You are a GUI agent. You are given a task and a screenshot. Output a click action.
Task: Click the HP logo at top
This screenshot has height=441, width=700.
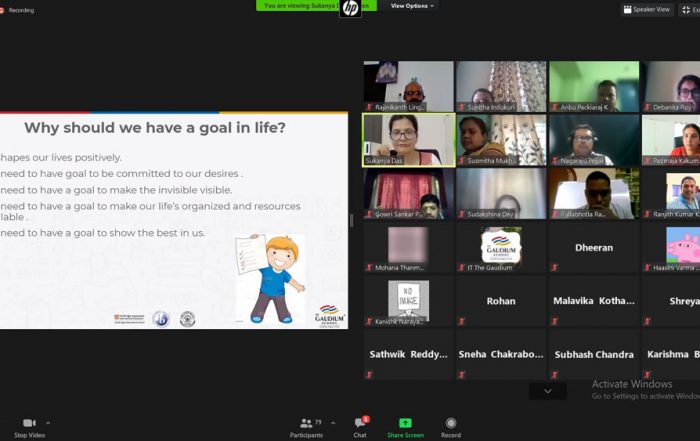coord(350,8)
